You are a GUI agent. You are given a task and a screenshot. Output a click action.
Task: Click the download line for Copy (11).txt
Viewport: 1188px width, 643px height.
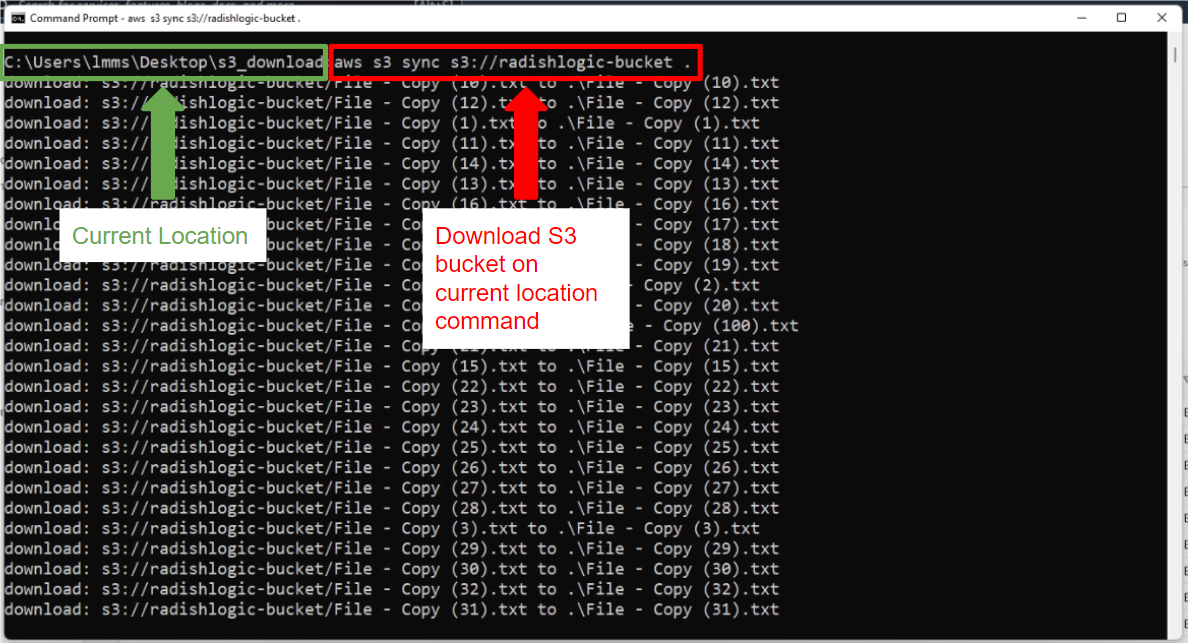pyautogui.click(x=392, y=144)
